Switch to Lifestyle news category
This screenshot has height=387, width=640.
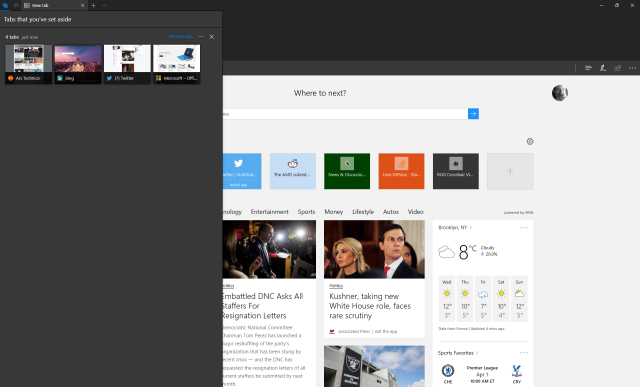pyautogui.click(x=363, y=211)
